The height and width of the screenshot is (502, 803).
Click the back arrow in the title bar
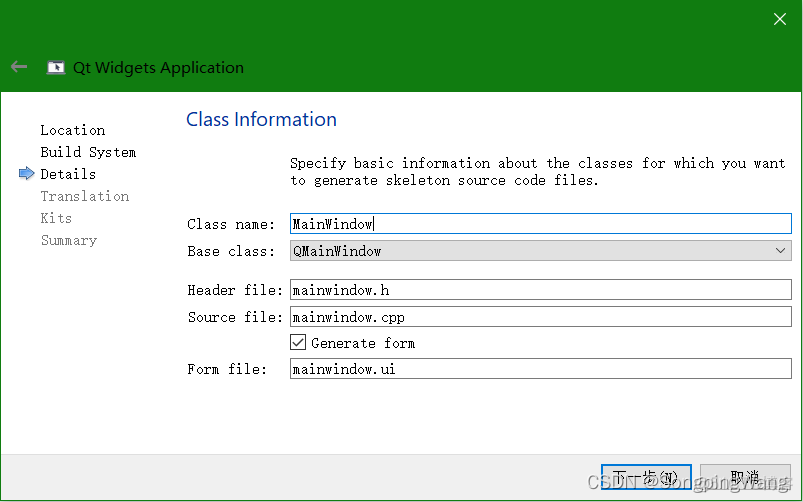[x=18, y=67]
